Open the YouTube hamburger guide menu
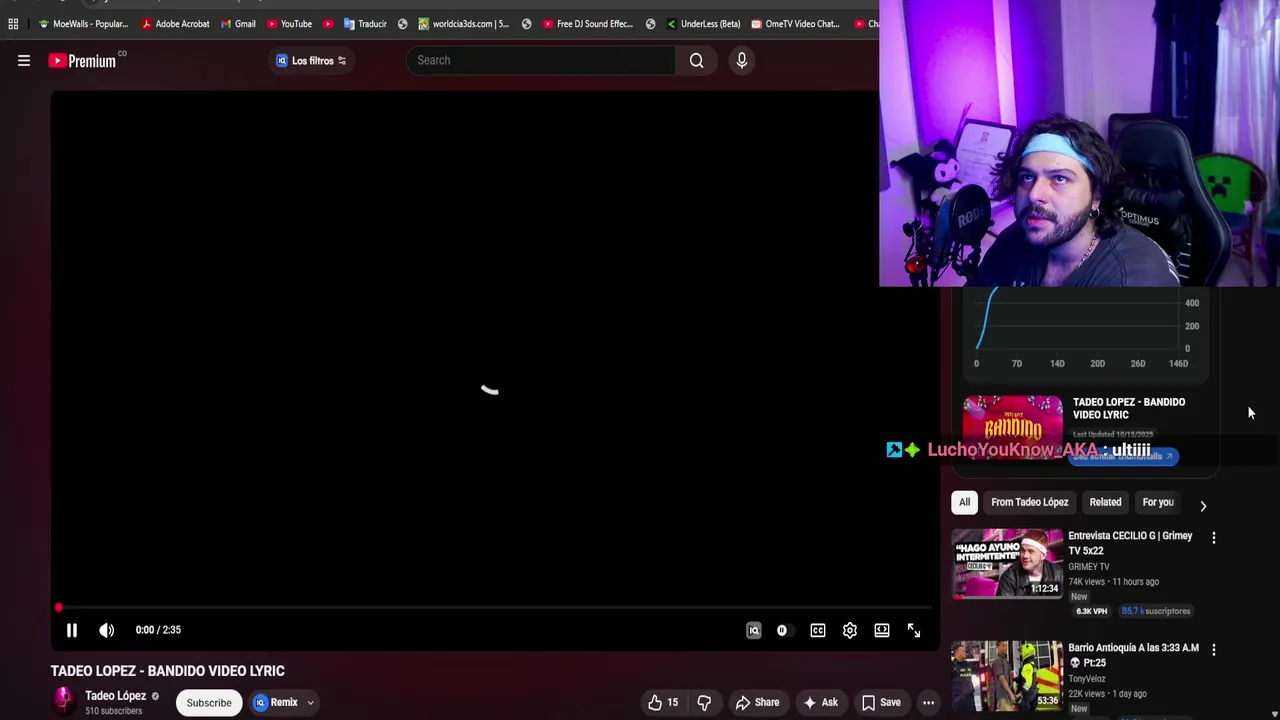This screenshot has height=720, width=1280. point(24,61)
